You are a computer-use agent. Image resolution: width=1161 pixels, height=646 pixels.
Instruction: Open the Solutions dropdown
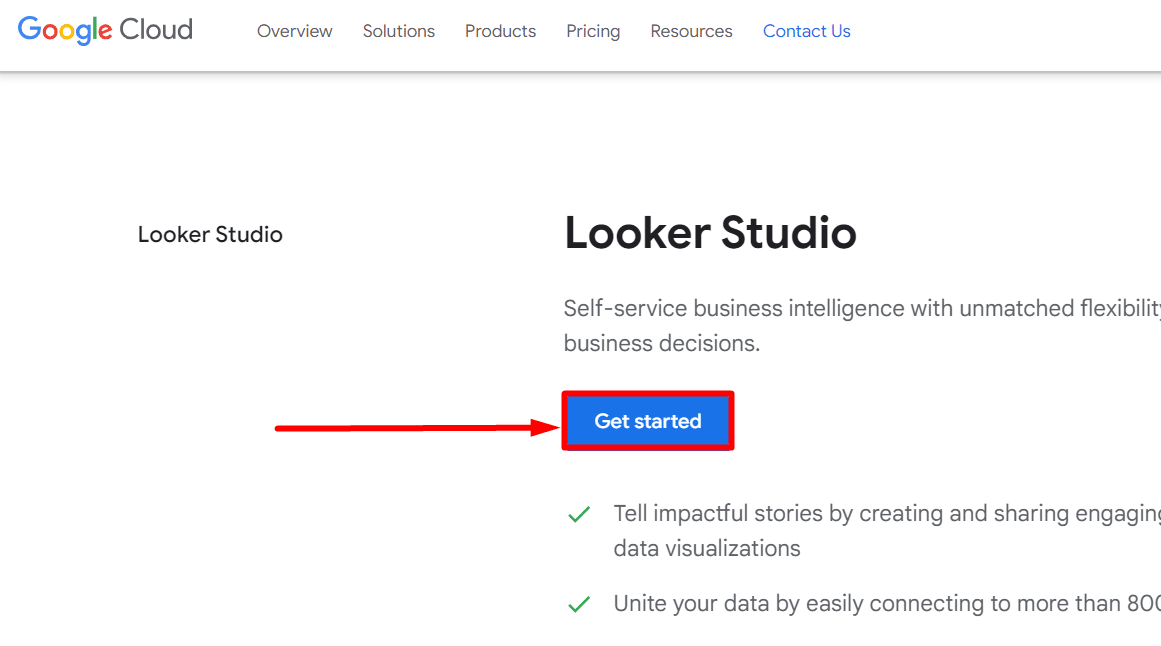coord(398,31)
